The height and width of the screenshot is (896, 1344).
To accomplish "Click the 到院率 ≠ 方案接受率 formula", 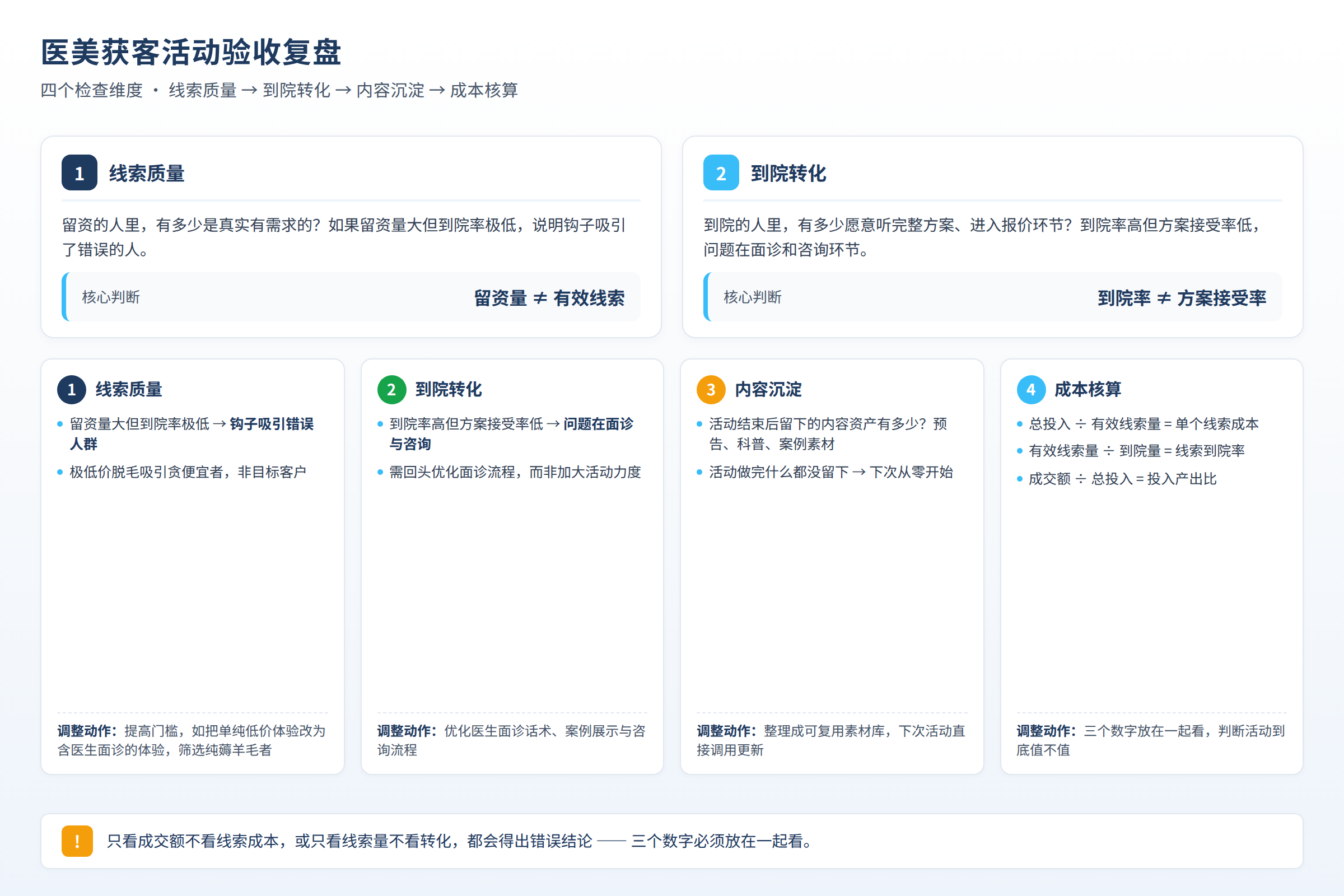I will pyautogui.click(x=1182, y=298).
